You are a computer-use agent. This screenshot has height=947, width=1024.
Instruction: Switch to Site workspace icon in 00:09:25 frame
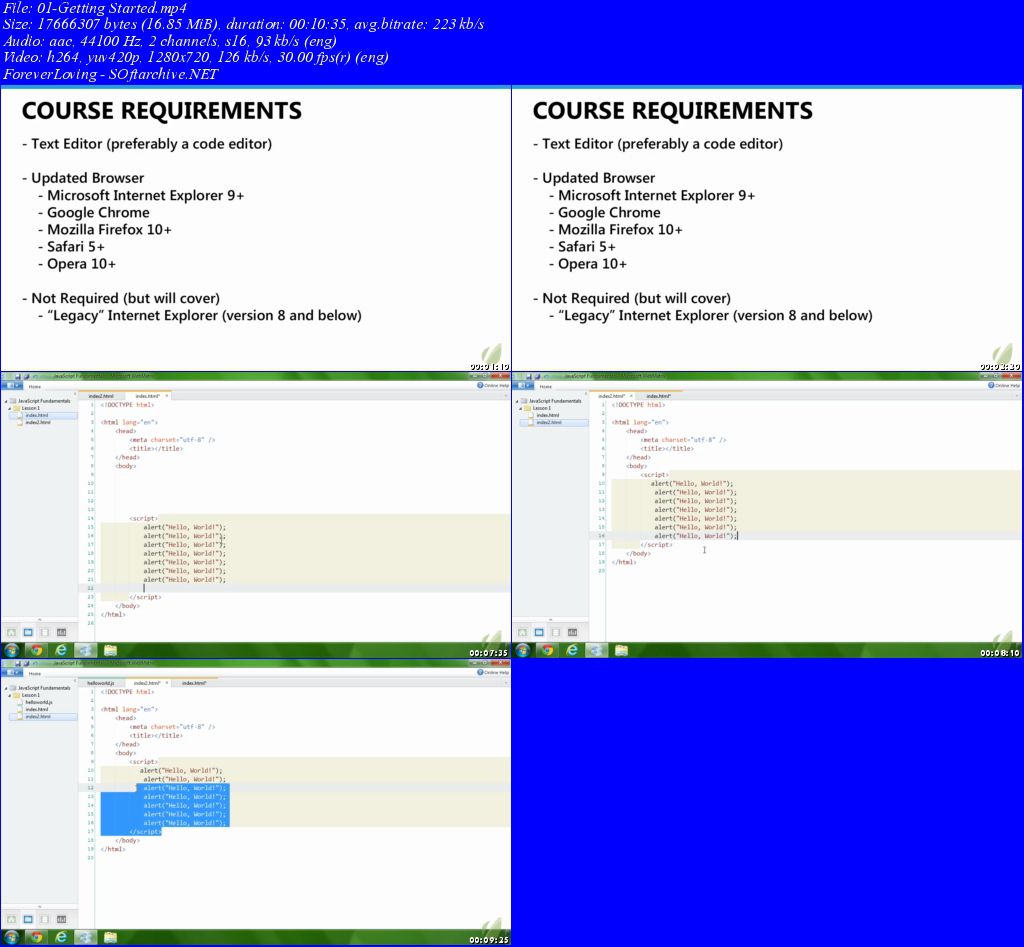click(11, 919)
